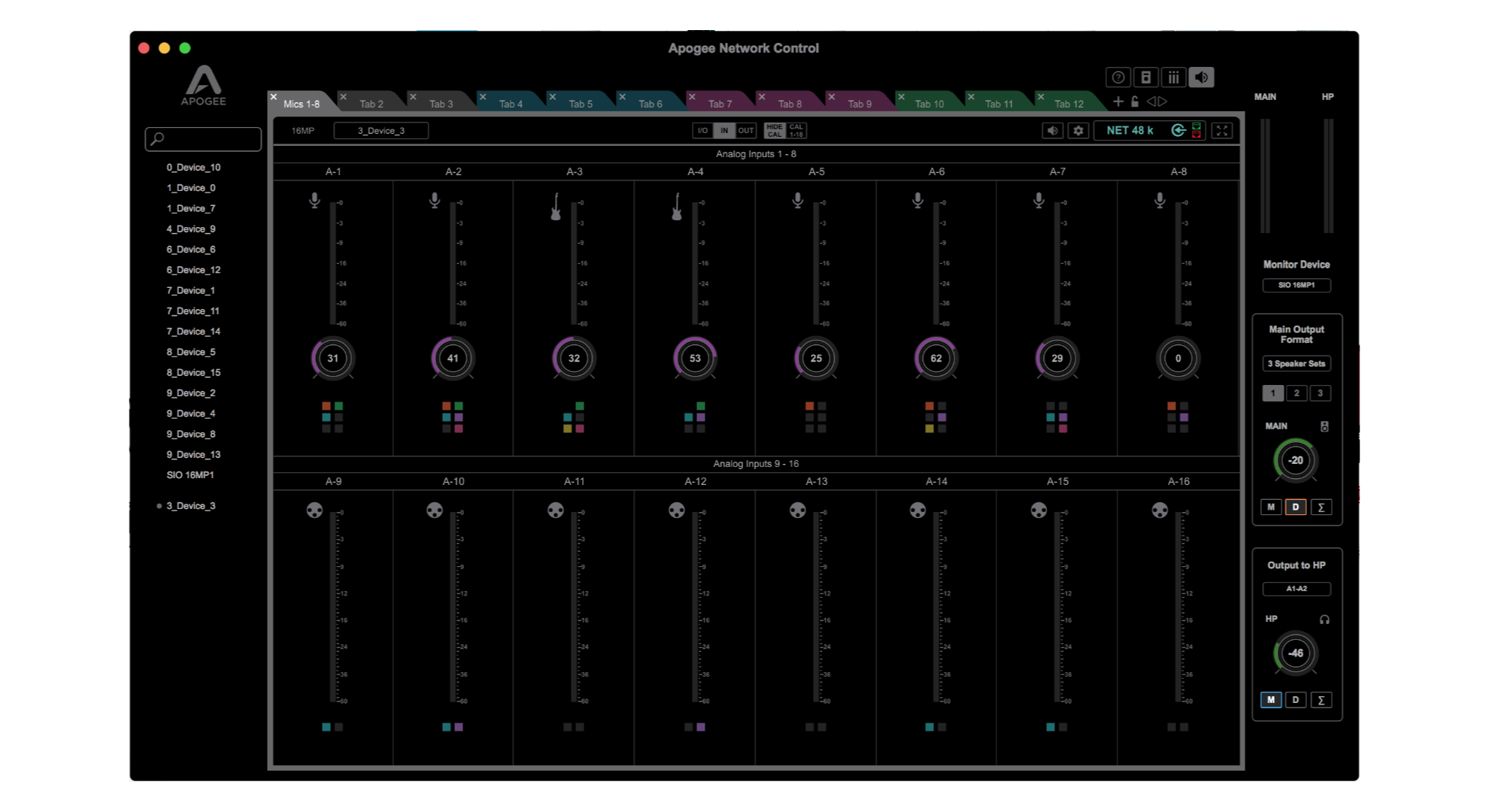Click the A-4 guitar instrument icon
Viewport: 1489px width, 812px height.
click(677, 207)
